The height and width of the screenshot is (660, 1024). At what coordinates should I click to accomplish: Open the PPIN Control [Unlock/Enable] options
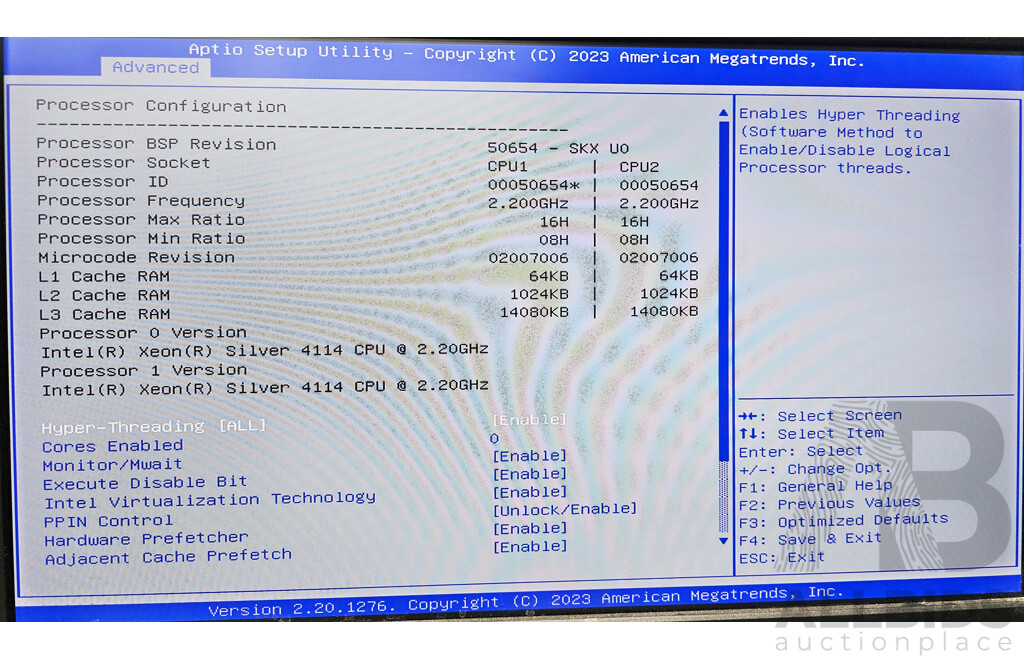[564, 509]
